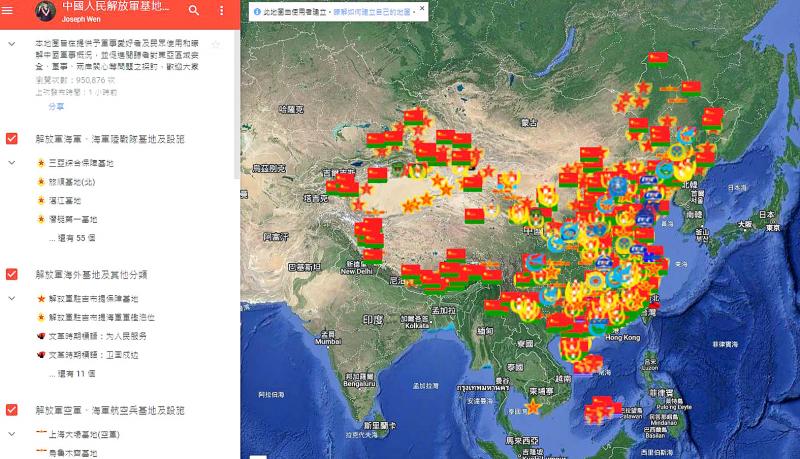Collapse the navy bases layer list

coord(11,162)
